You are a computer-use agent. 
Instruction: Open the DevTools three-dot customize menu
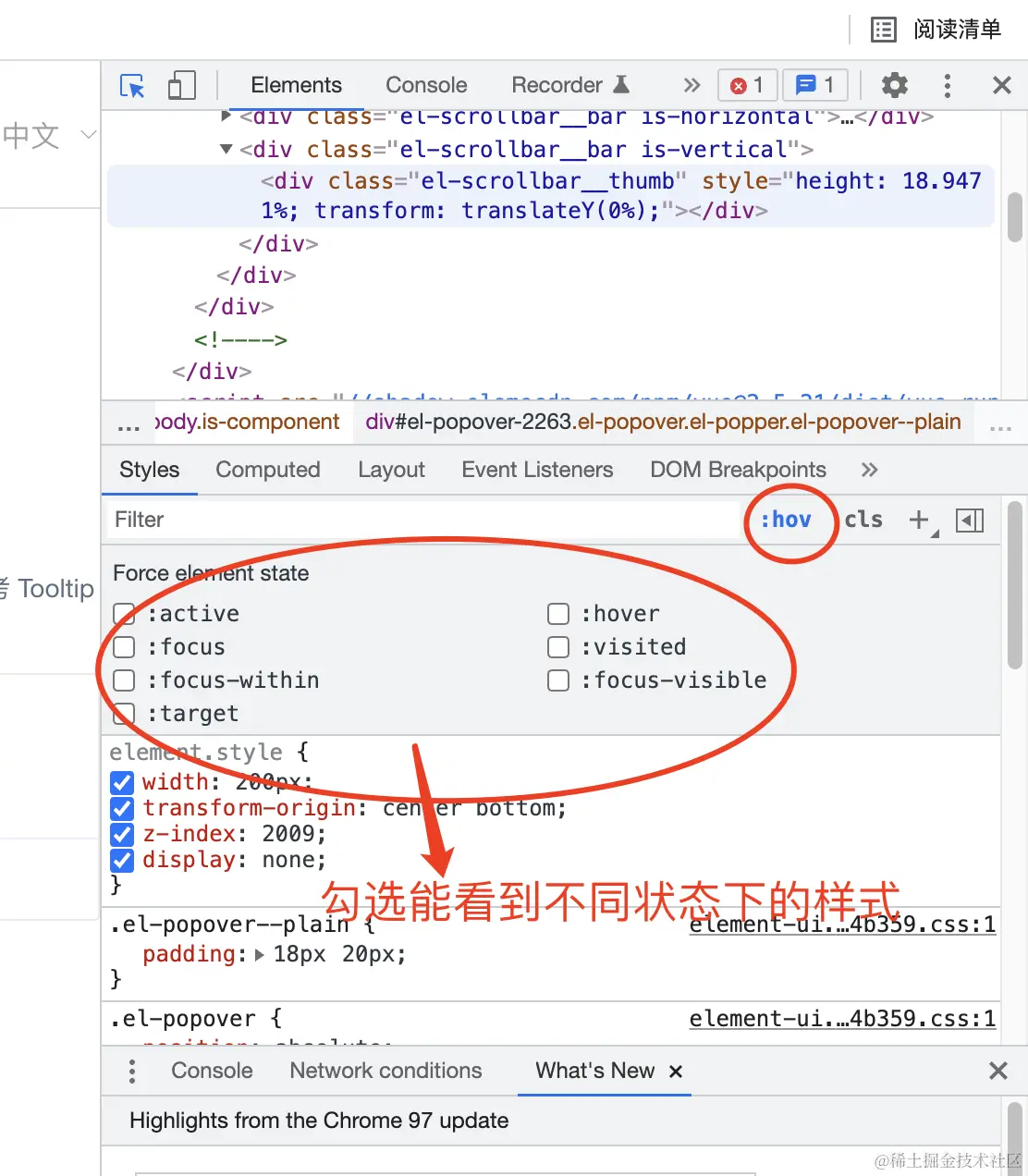(947, 86)
